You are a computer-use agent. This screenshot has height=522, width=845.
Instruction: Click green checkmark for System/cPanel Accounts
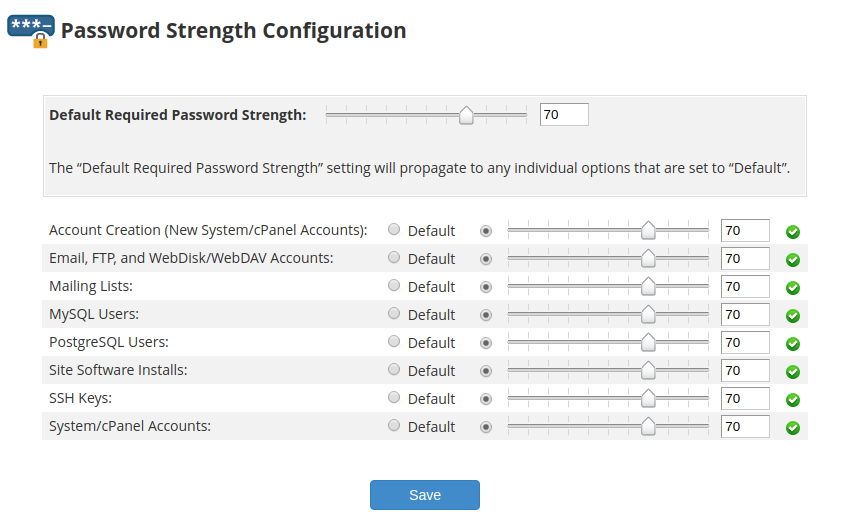pos(793,428)
